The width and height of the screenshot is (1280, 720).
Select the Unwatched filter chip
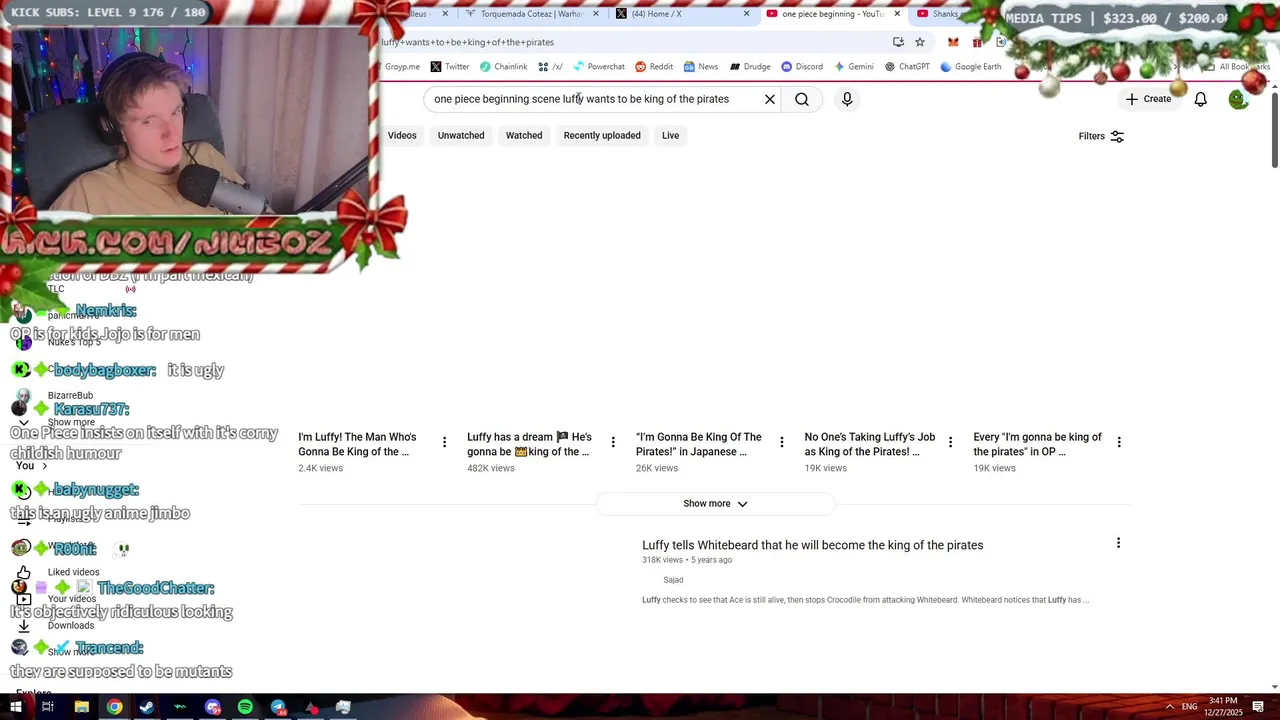pos(461,136)
